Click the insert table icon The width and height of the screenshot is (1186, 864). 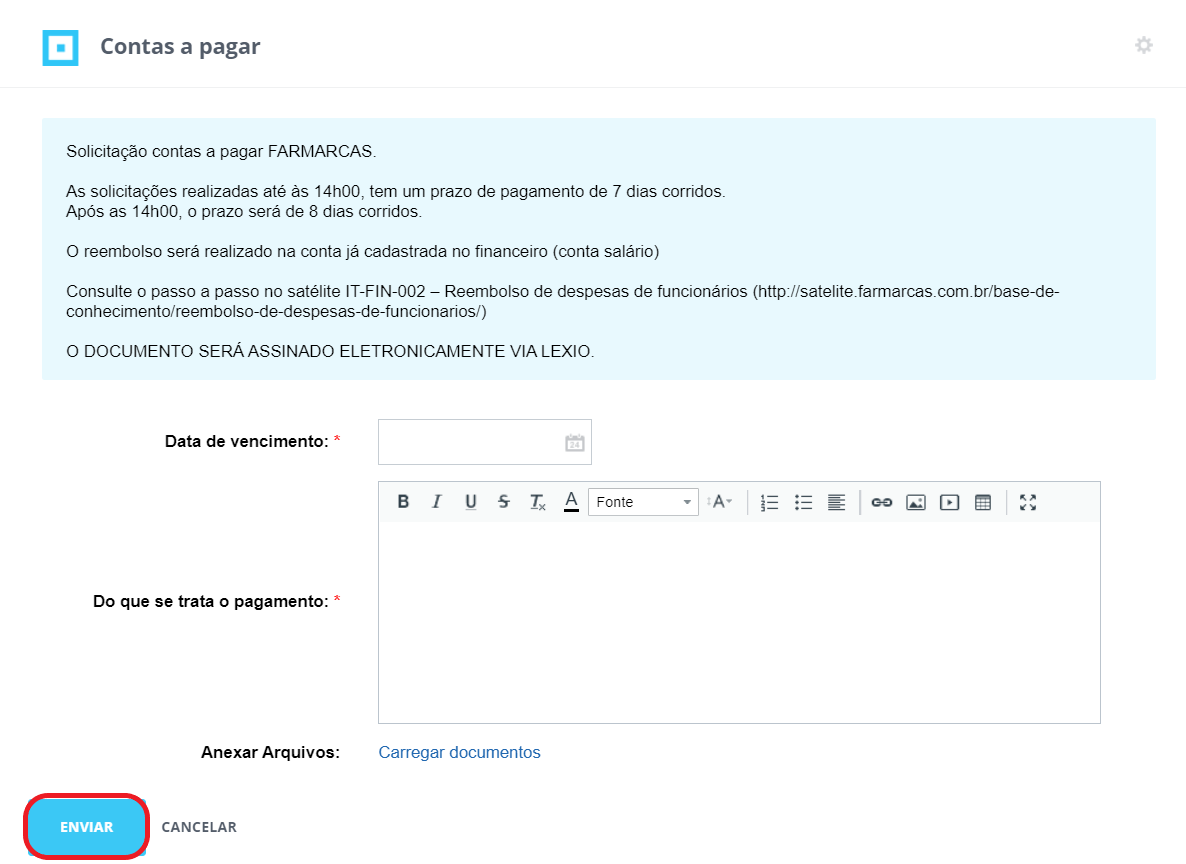983,502
